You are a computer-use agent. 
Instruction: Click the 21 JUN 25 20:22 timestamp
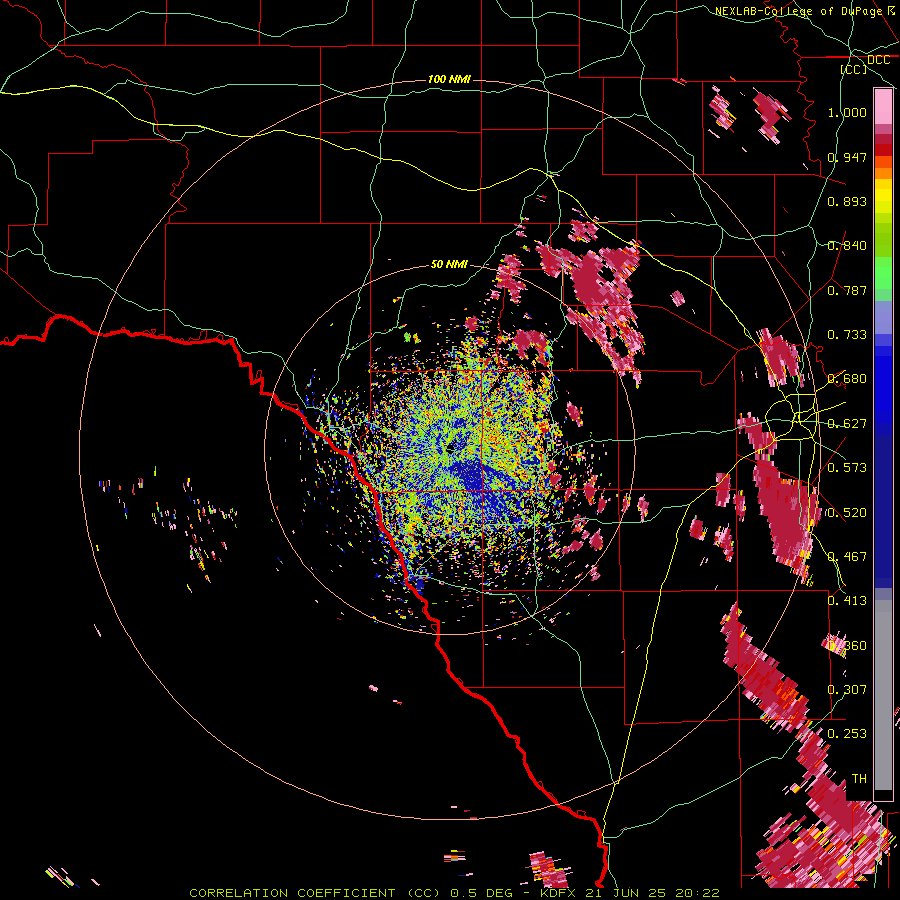[653, 893]
